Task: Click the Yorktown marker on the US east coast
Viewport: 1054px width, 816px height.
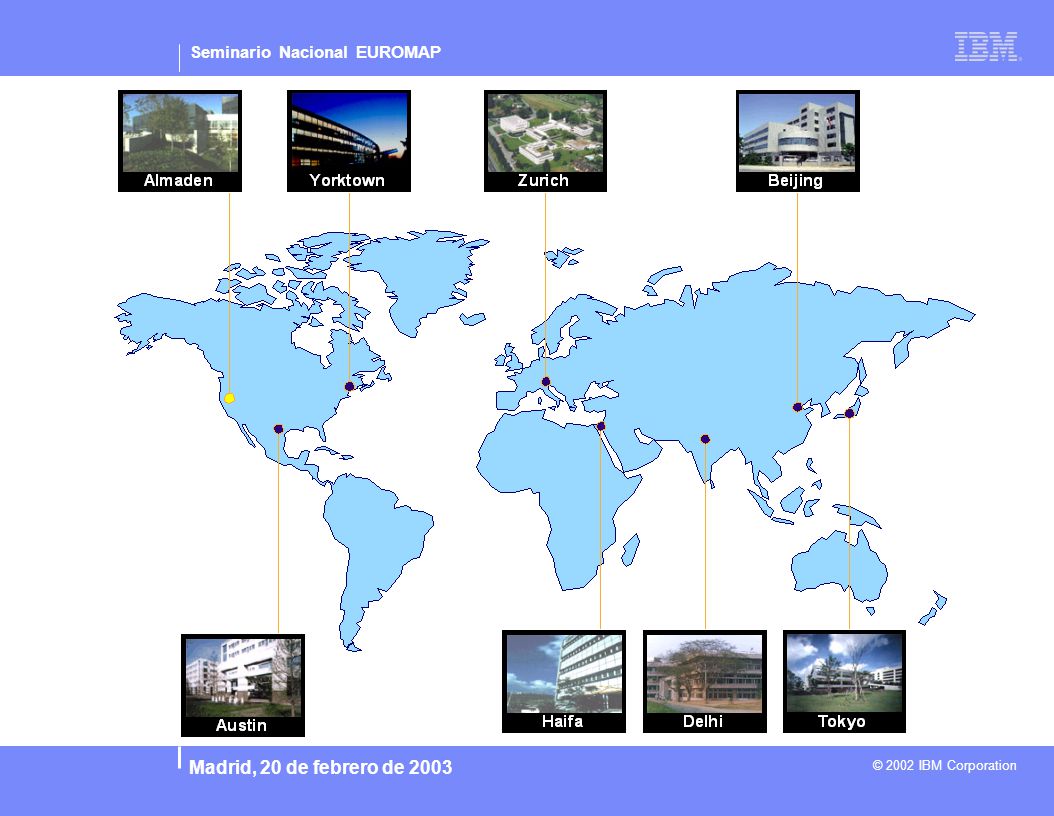Action: click(x=349, y=386)
